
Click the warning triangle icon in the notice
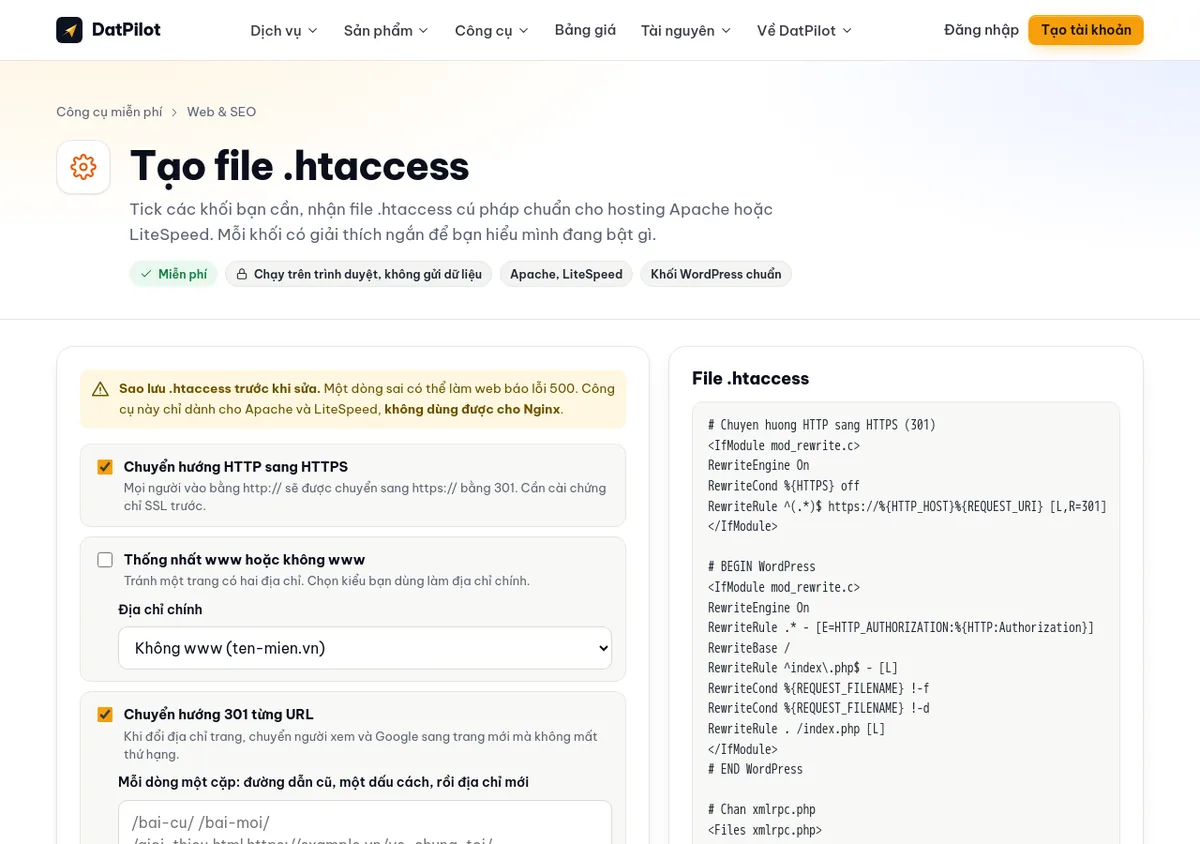coord(100,389)
